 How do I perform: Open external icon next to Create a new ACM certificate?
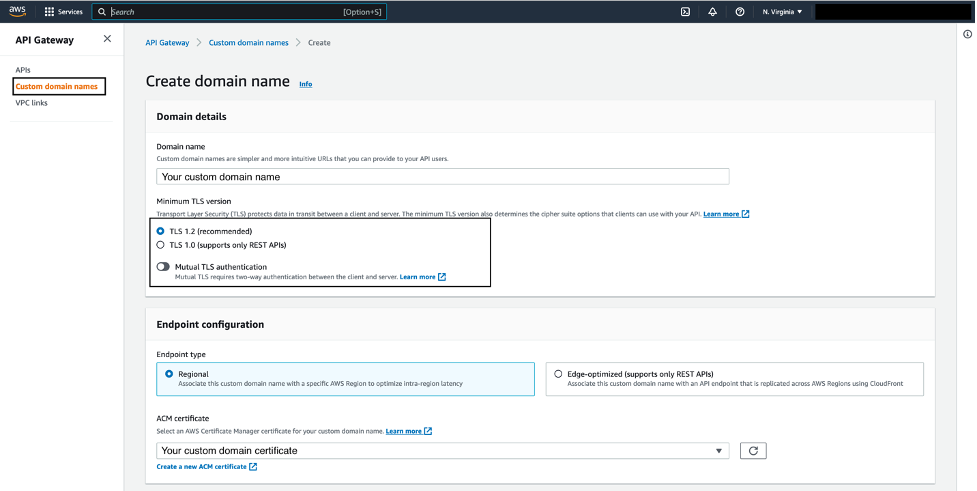coord(253,466)
